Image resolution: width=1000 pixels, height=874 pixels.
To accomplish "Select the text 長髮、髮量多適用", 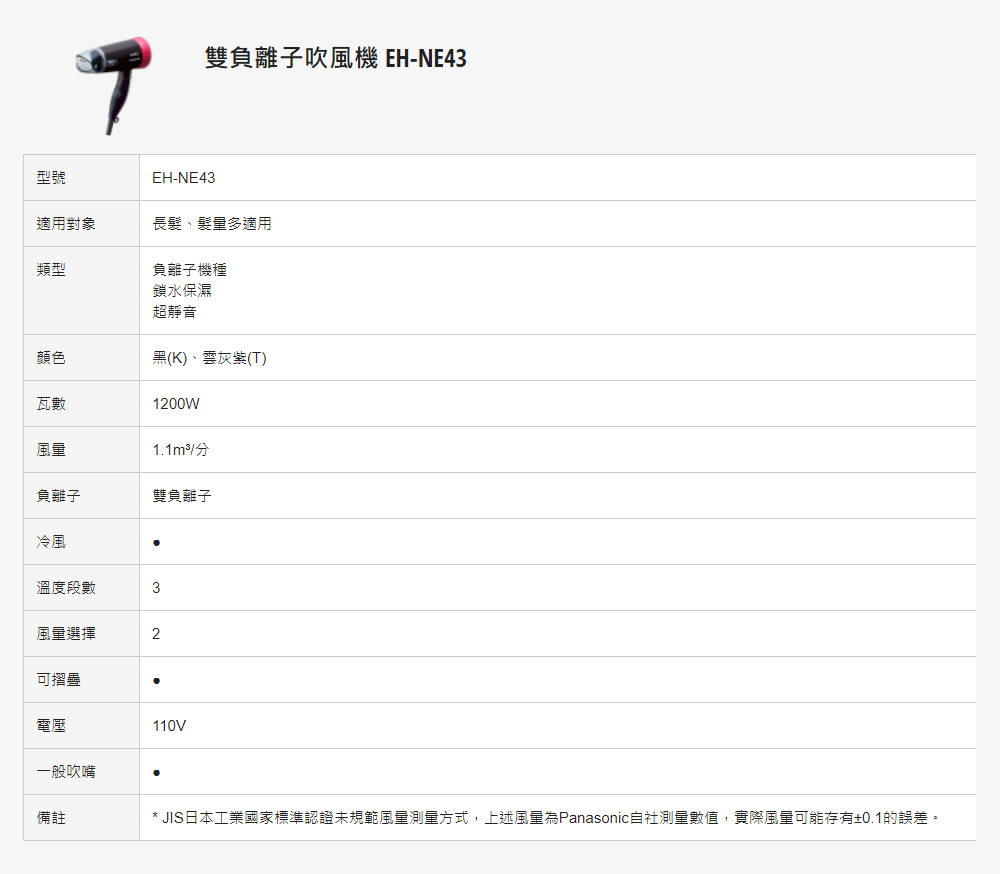I will point(212,223).
